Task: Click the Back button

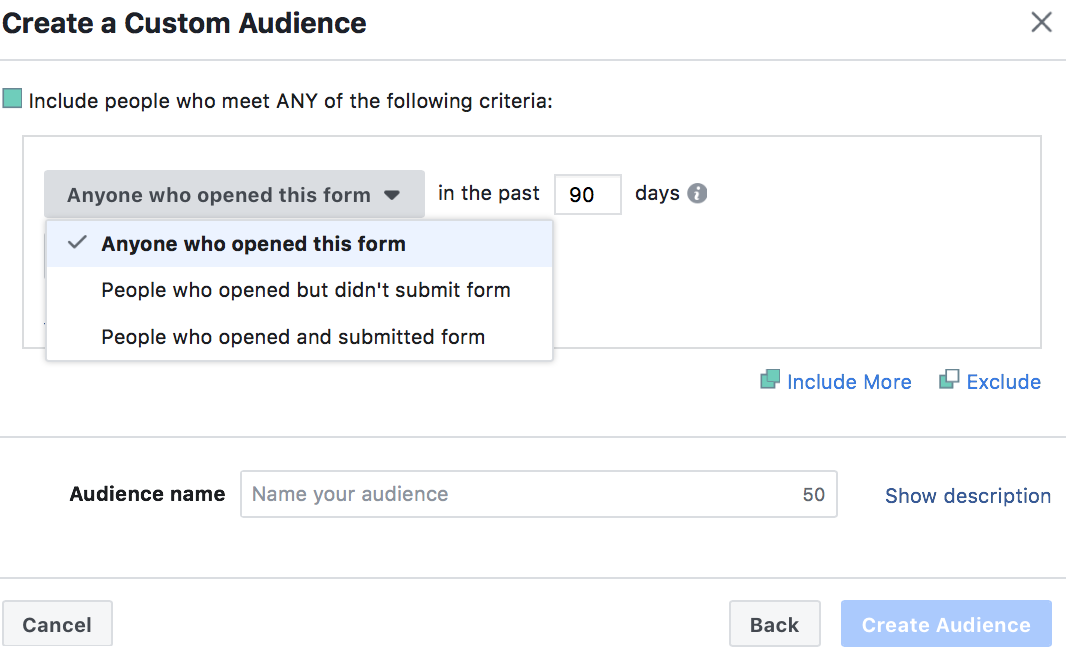Action: [774, 623]
